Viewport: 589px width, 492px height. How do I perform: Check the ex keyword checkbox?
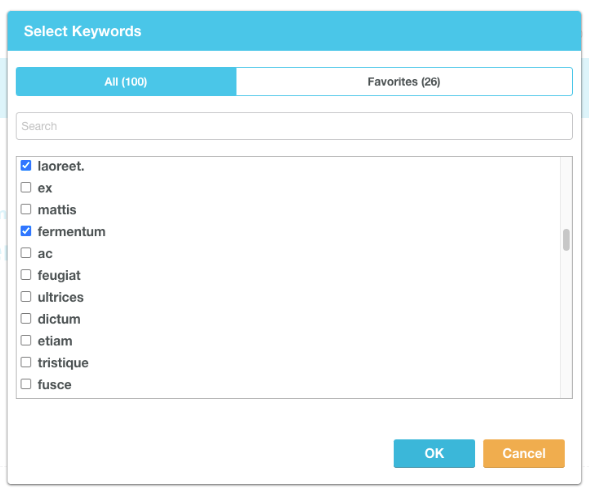click(26, 187)
